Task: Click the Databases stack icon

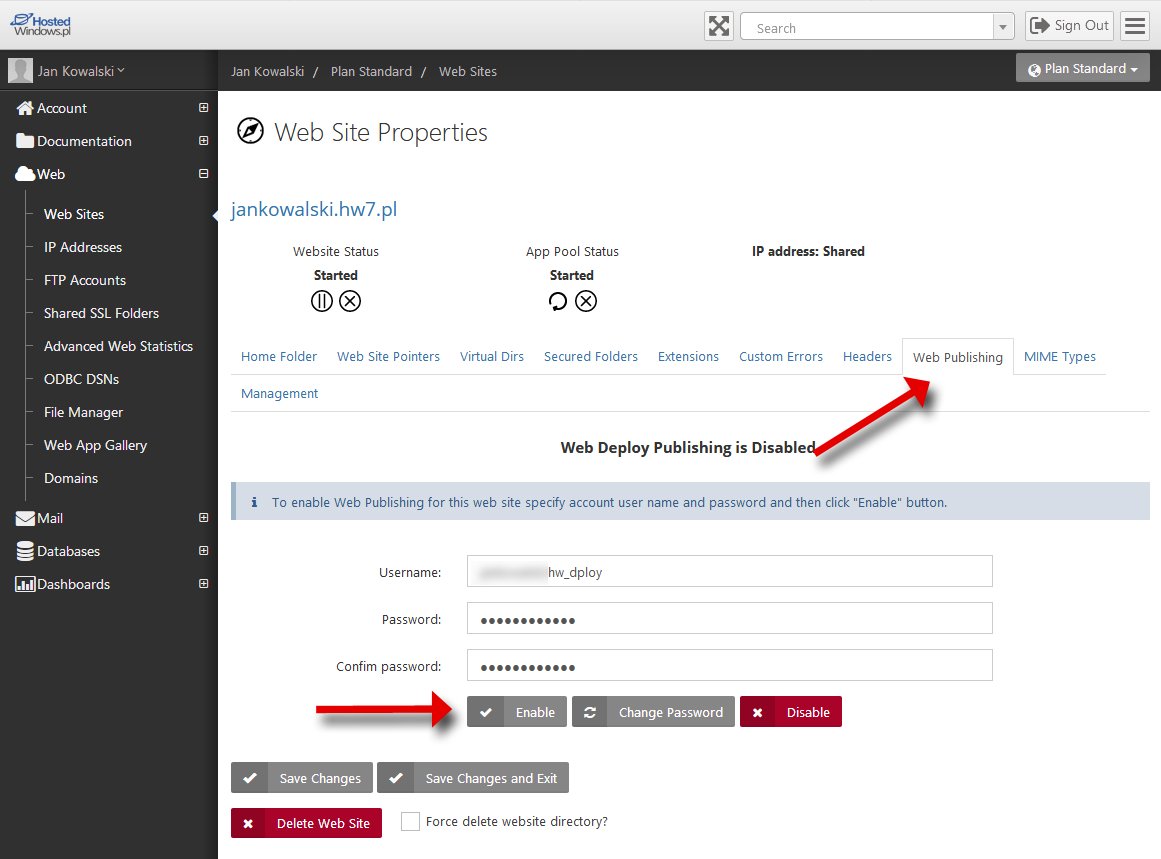Action: pos(25,551)
